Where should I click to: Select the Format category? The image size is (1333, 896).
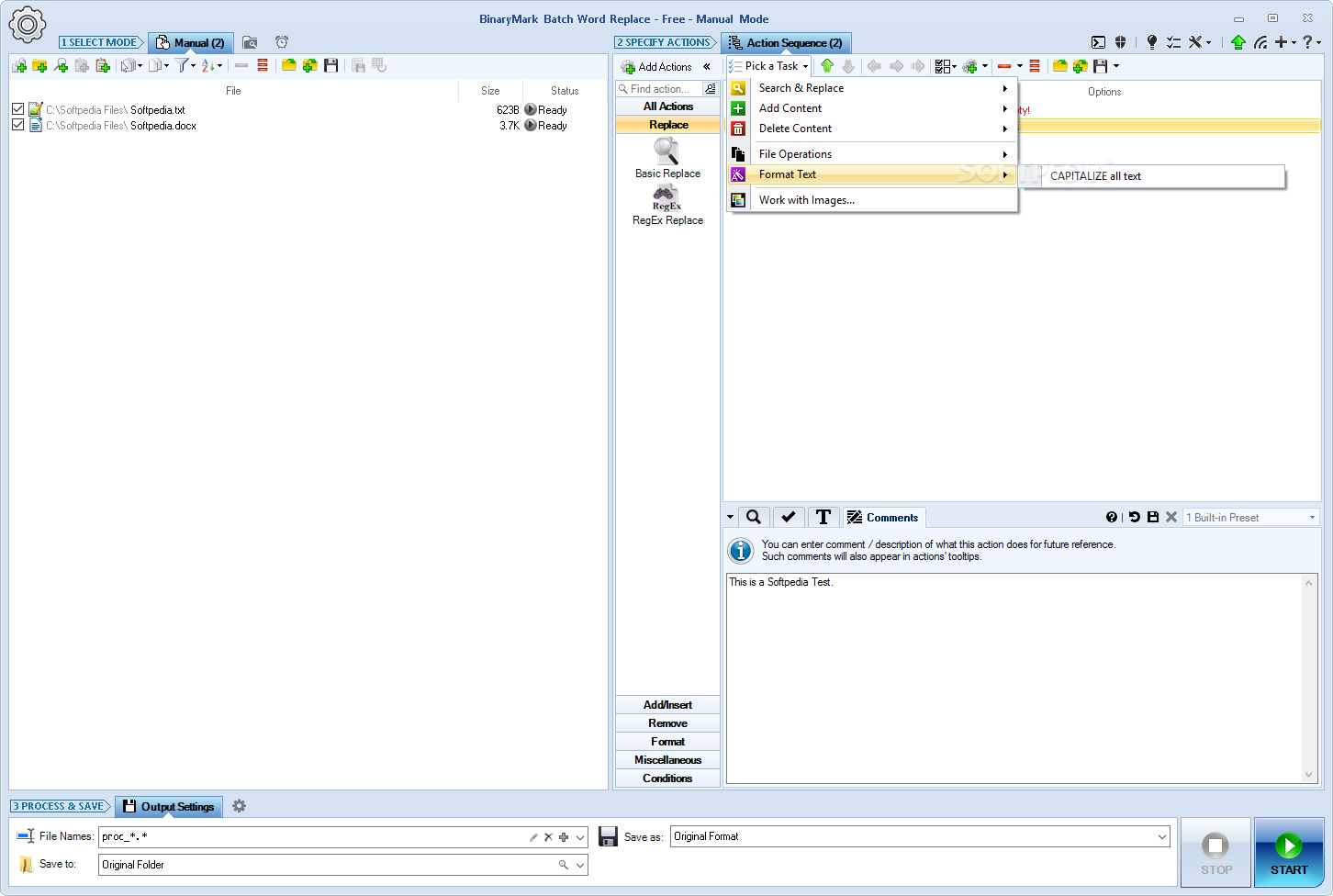tap(668, 742)
